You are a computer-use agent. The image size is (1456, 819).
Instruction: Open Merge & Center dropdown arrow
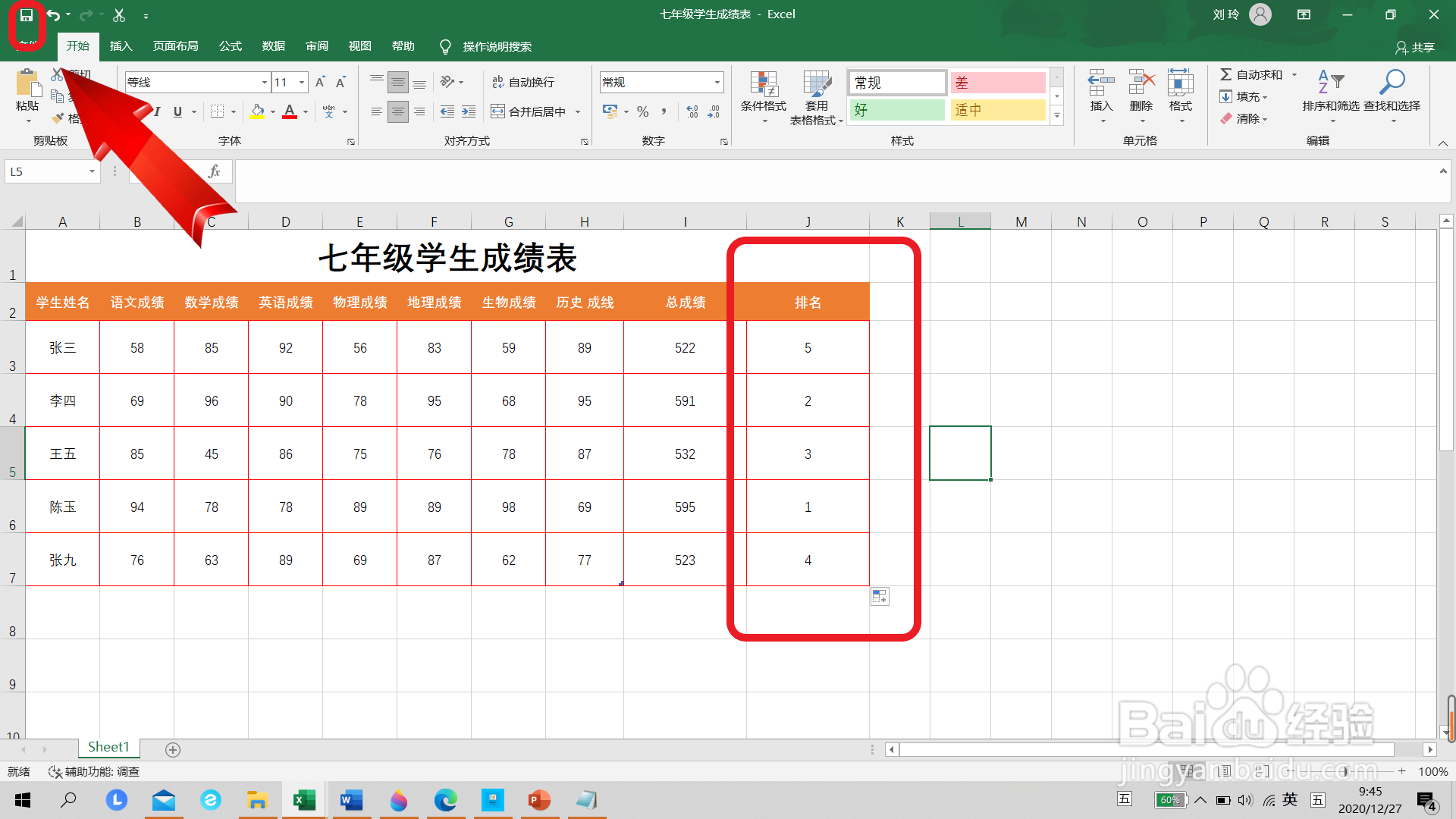(x=578, y=111)
